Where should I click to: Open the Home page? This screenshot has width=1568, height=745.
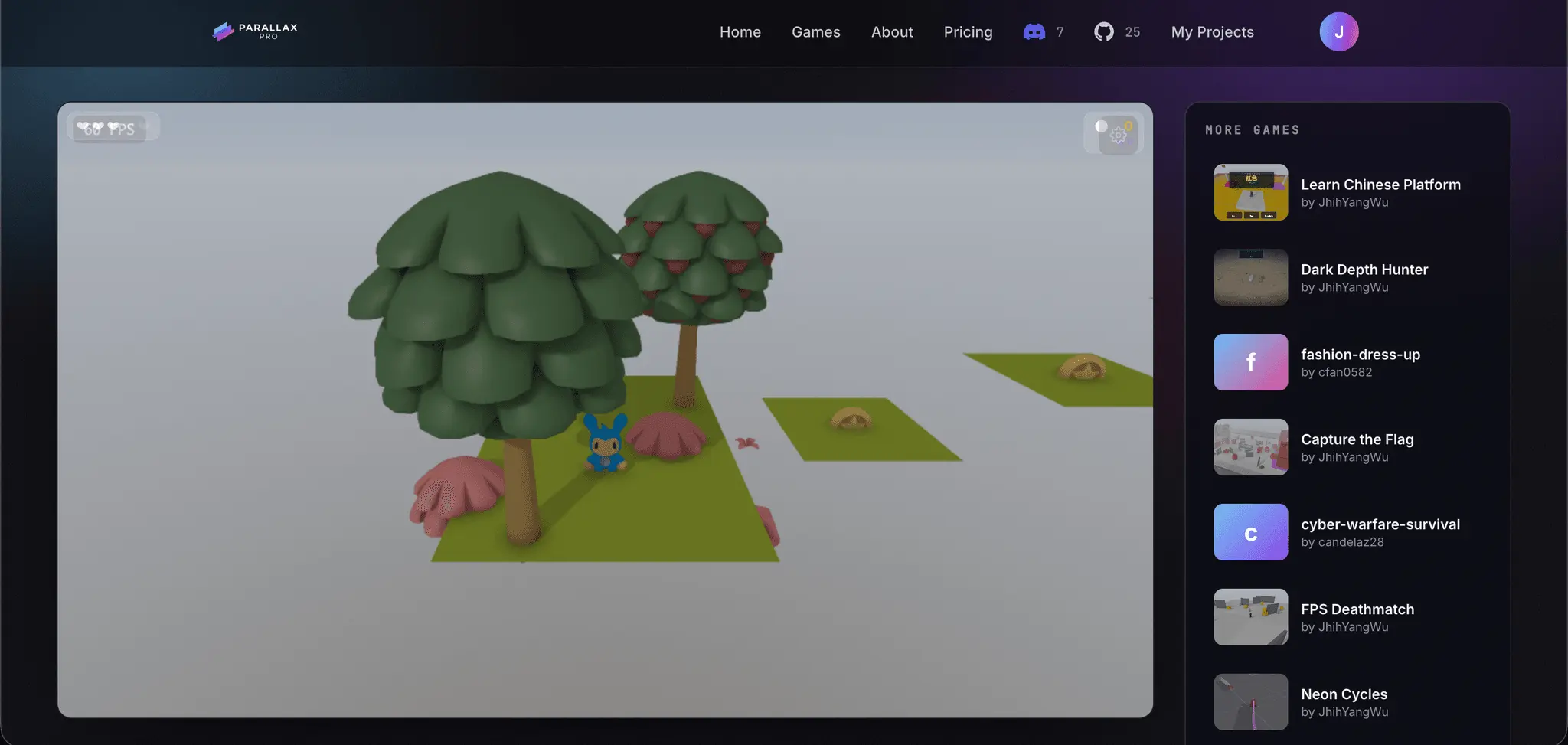click(x=740, y=32)
